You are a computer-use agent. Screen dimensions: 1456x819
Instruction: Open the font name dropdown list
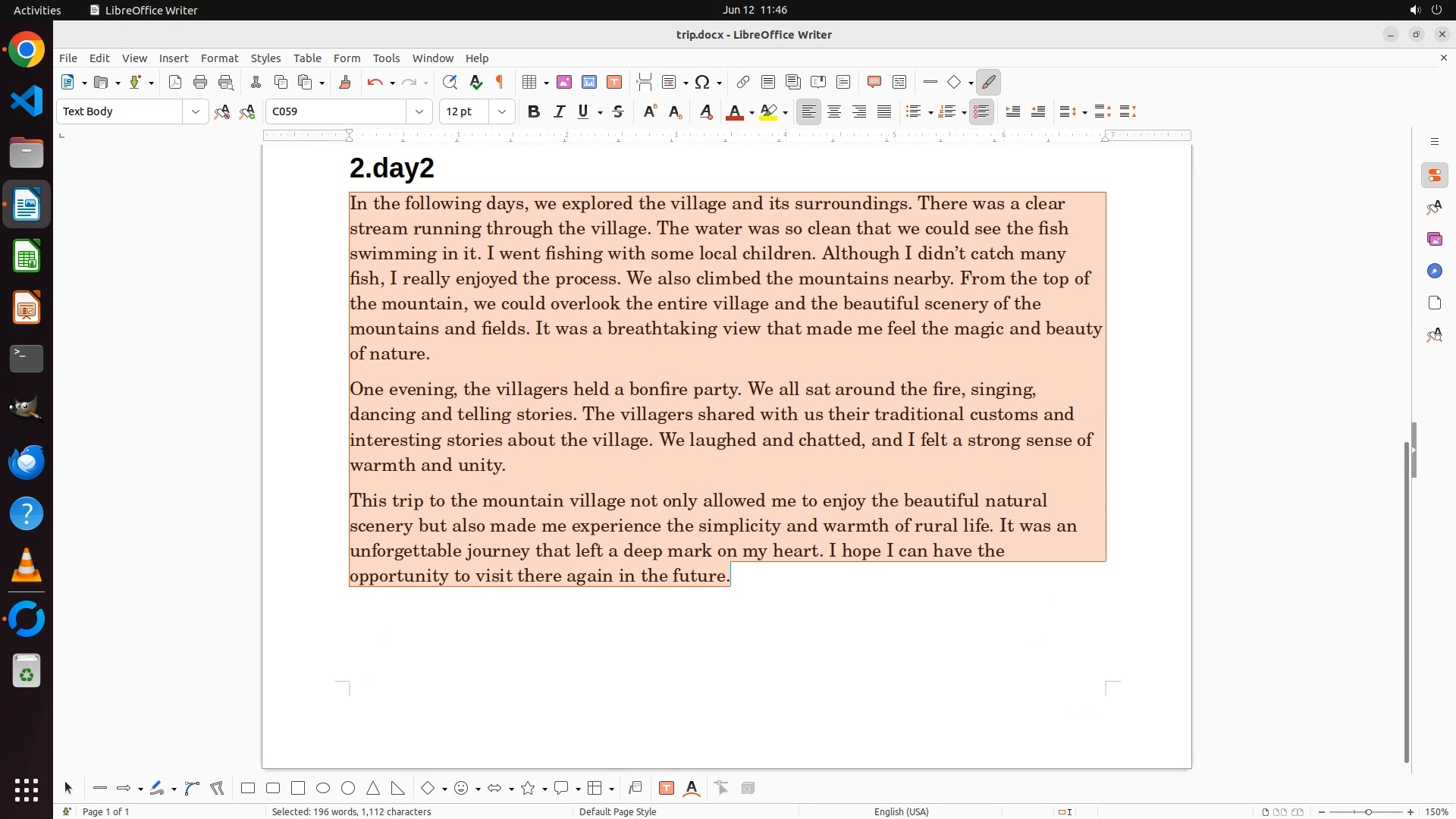419,111
